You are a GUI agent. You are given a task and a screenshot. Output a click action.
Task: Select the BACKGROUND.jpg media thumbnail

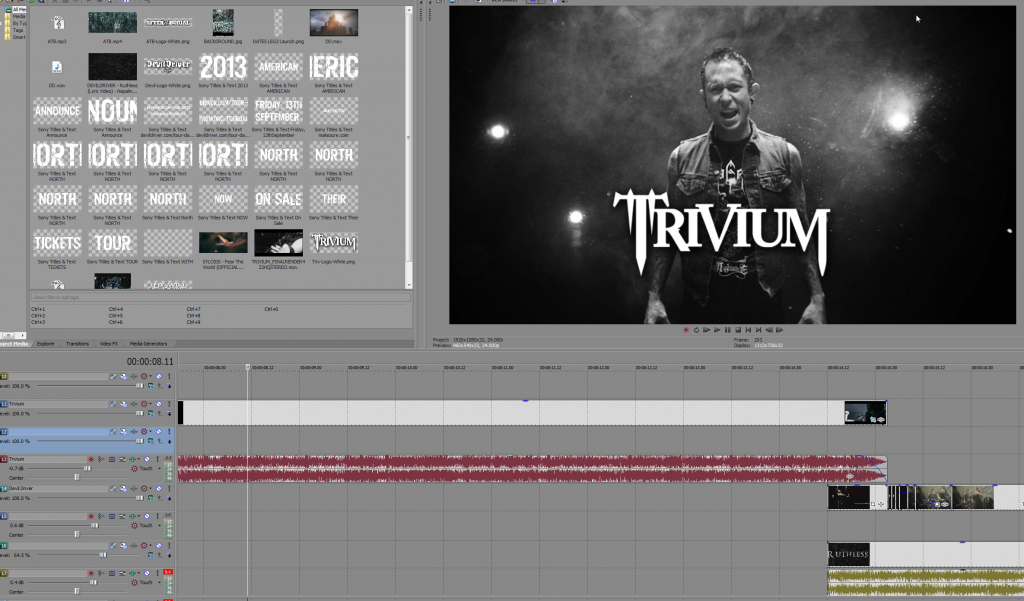tap(223, 23)
